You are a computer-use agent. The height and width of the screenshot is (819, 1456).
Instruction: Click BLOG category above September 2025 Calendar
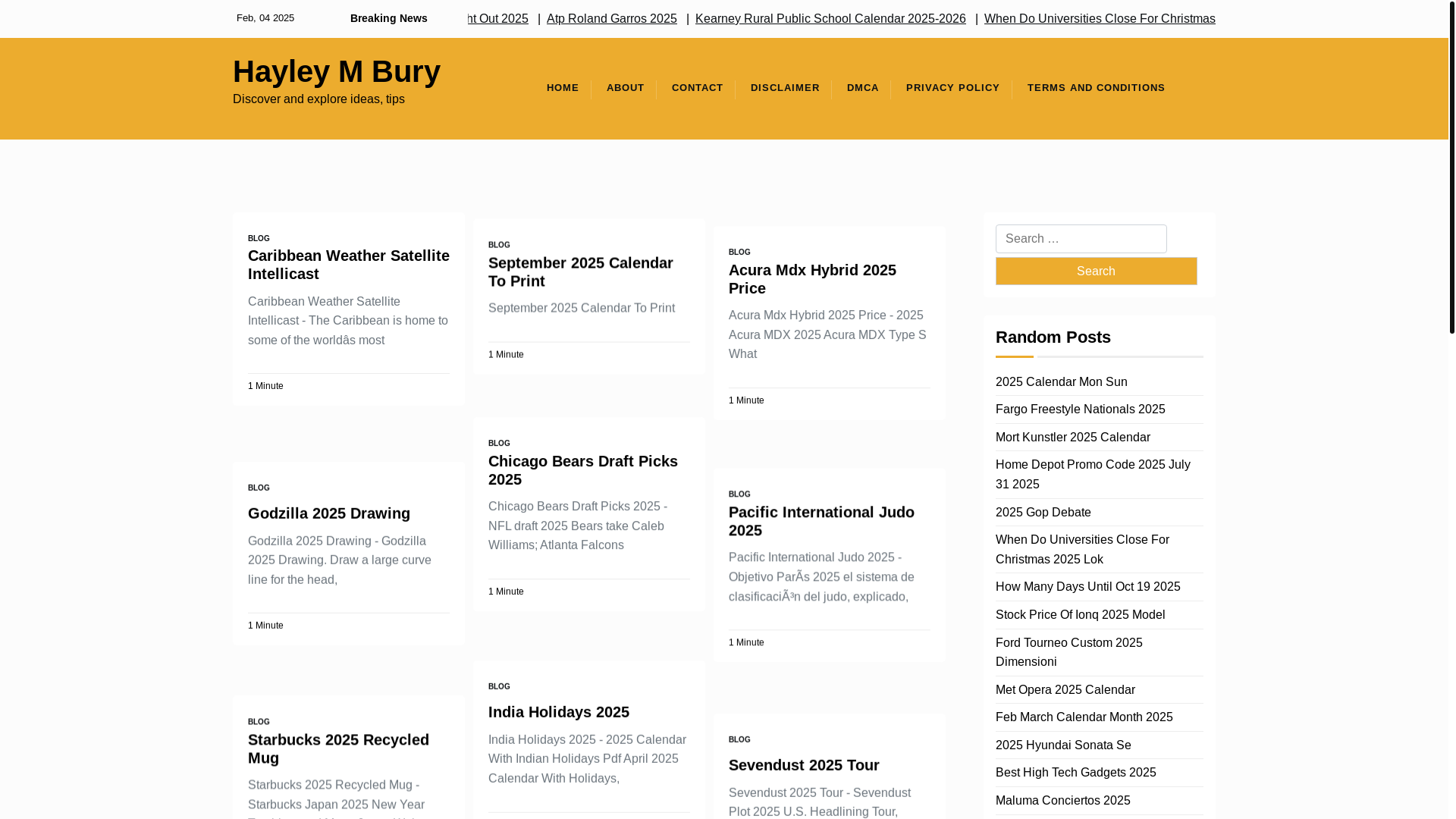[499, 245]
